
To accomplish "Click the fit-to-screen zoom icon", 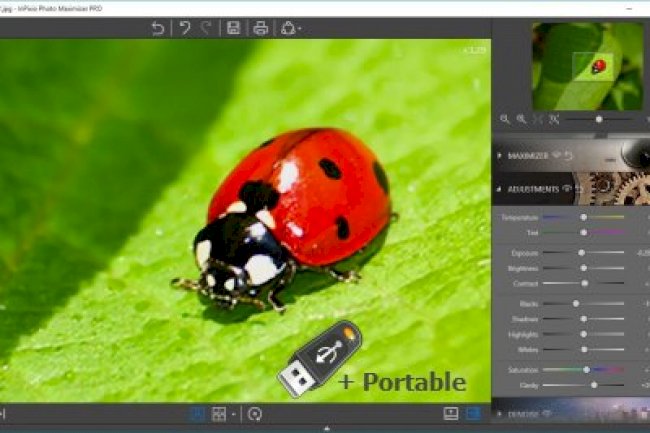I will (538, 119).
